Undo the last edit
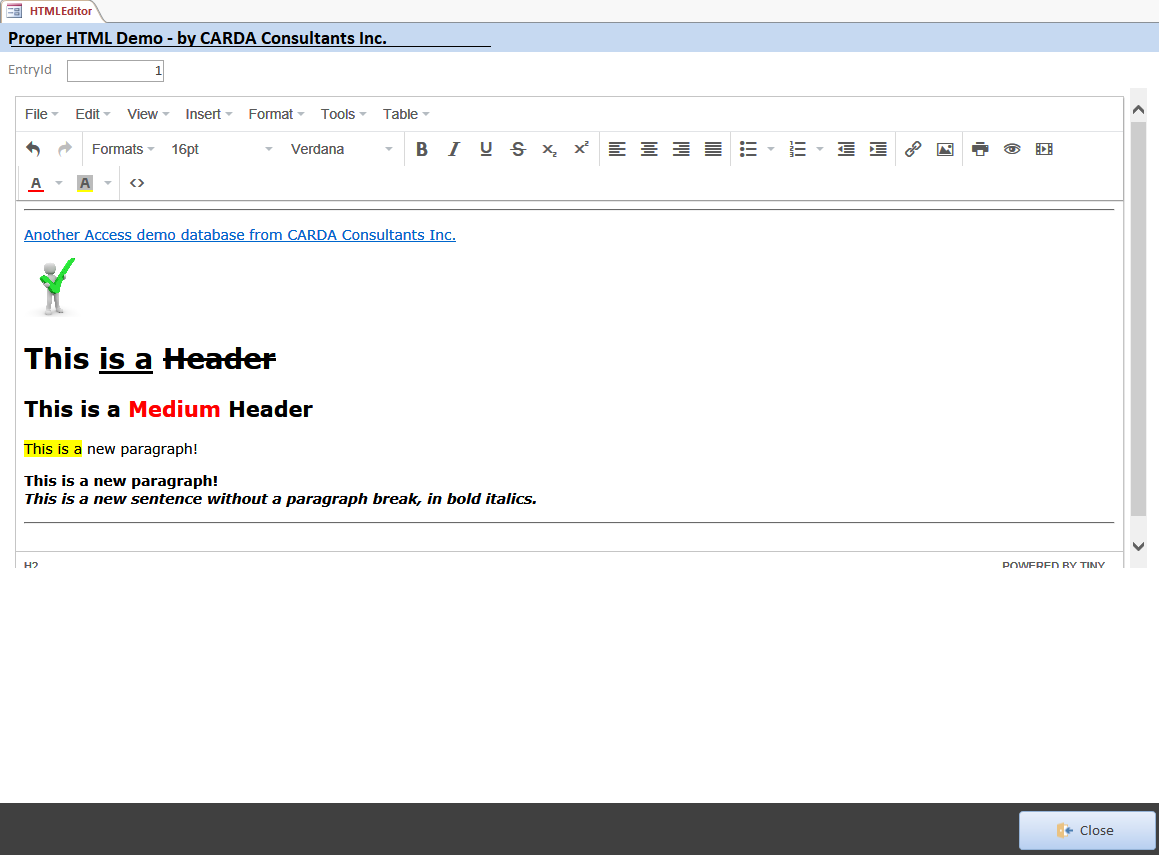 point(33,149)
